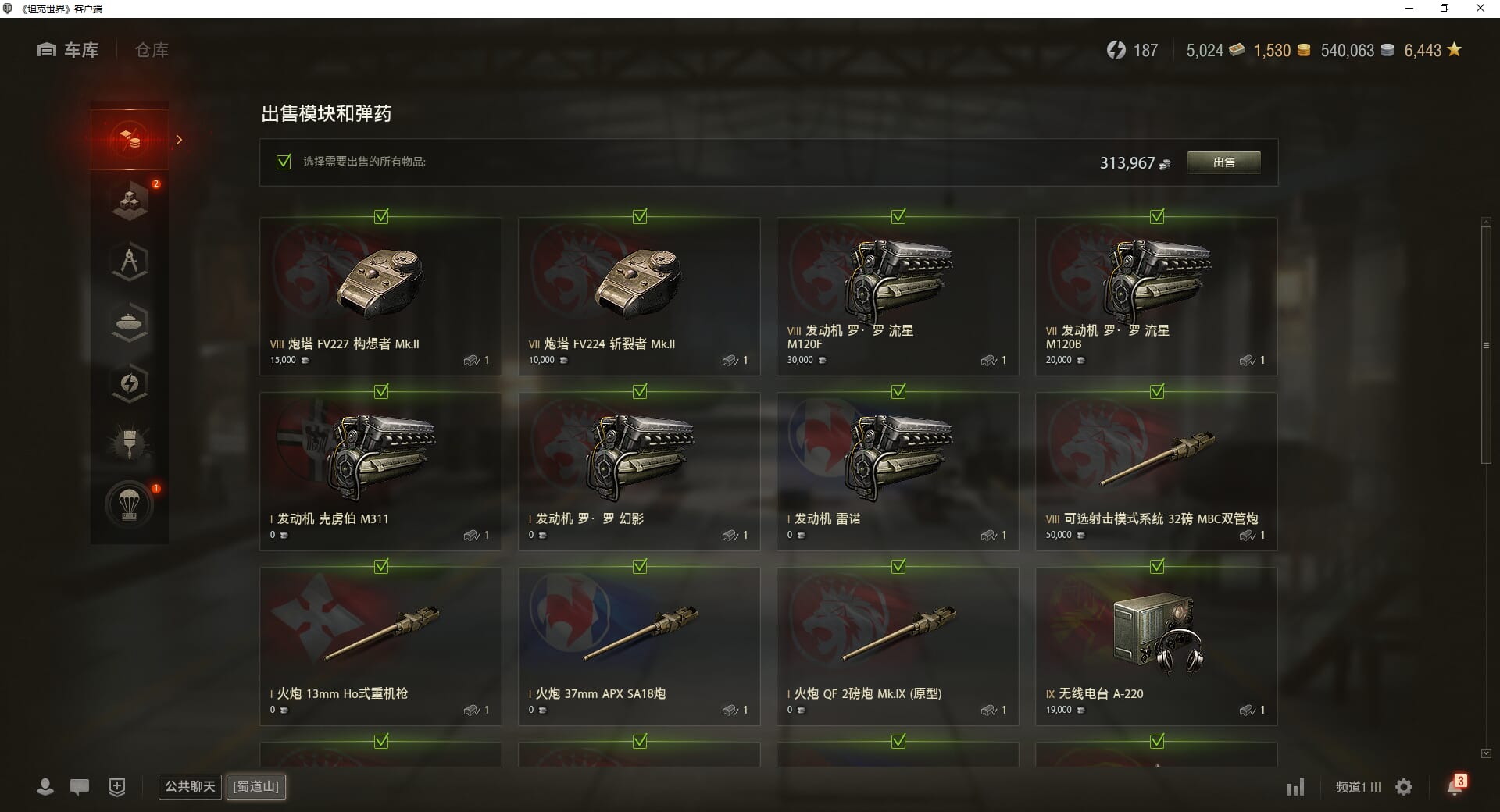Open the 公共聊天 chat tab
The image size is (1500, 812).
coord(190,786)
